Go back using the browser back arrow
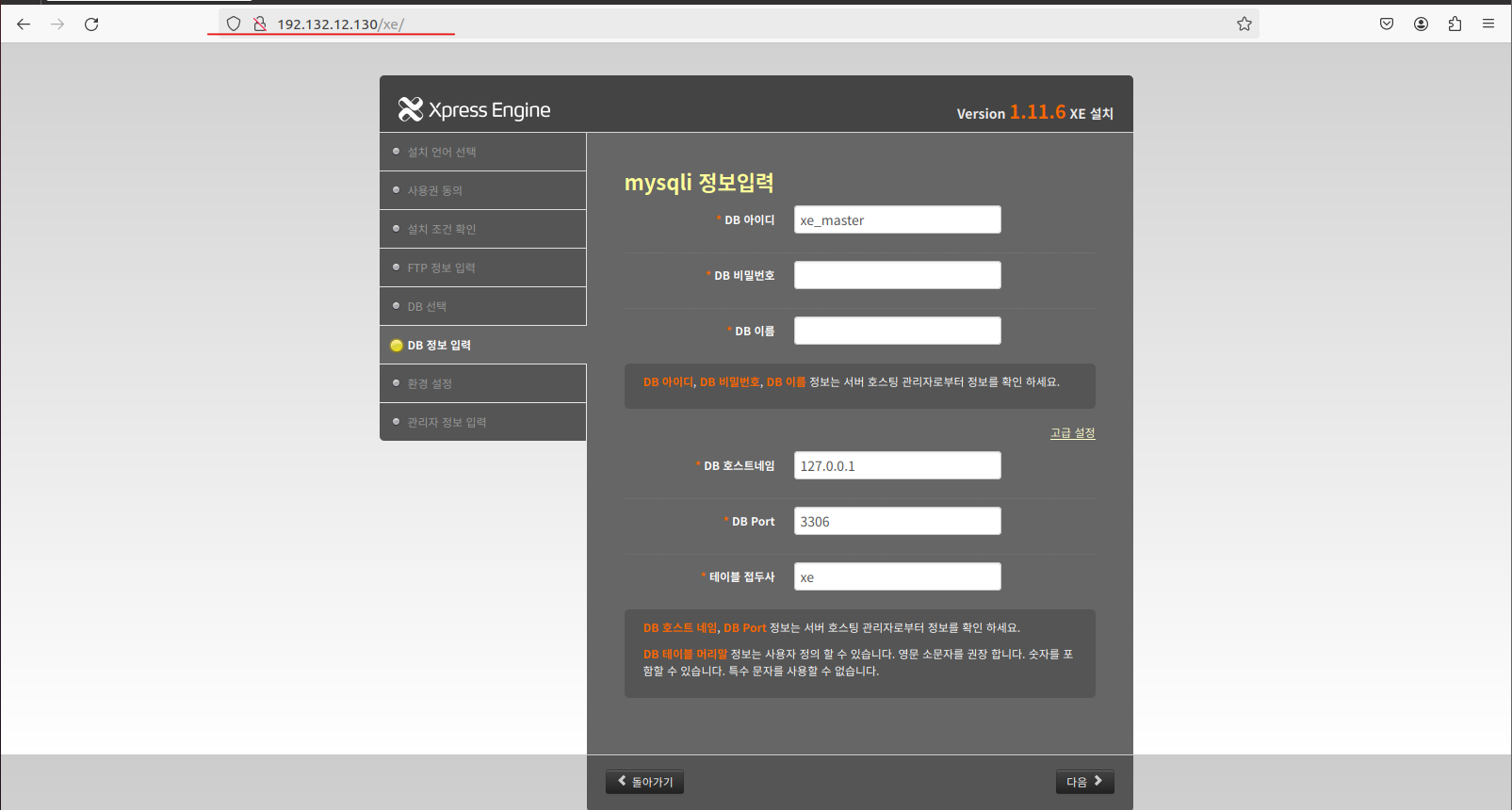 coord(24,24)
